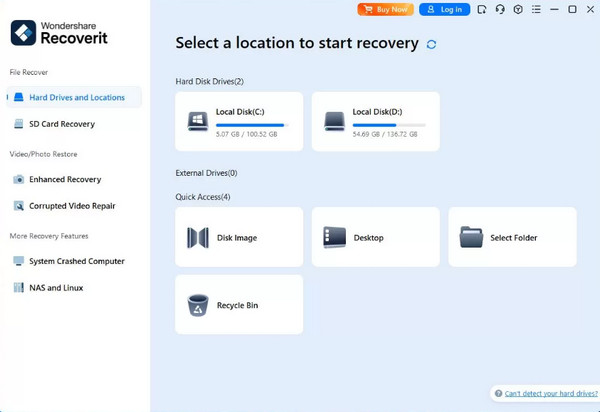Open System Crashed Computer
The width and height of the screenshot is (600, 412).
pyautogui.click(x=74, y=261)
